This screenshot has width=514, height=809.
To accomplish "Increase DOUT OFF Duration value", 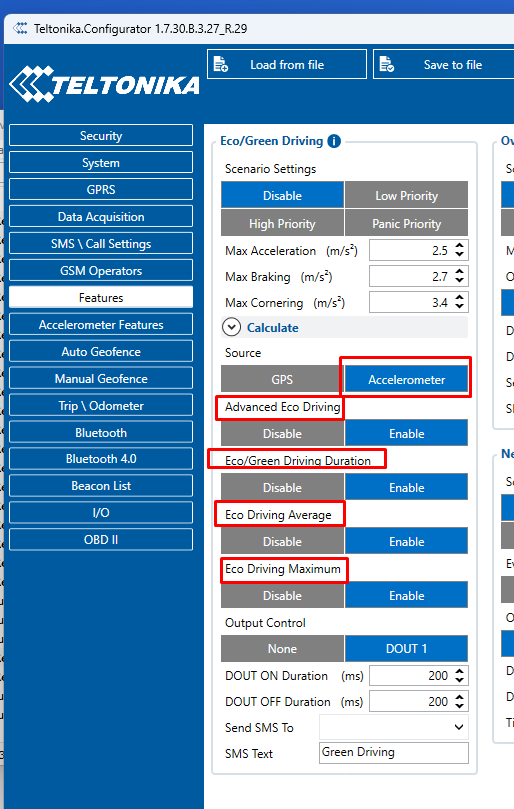I will coord(459,697).
